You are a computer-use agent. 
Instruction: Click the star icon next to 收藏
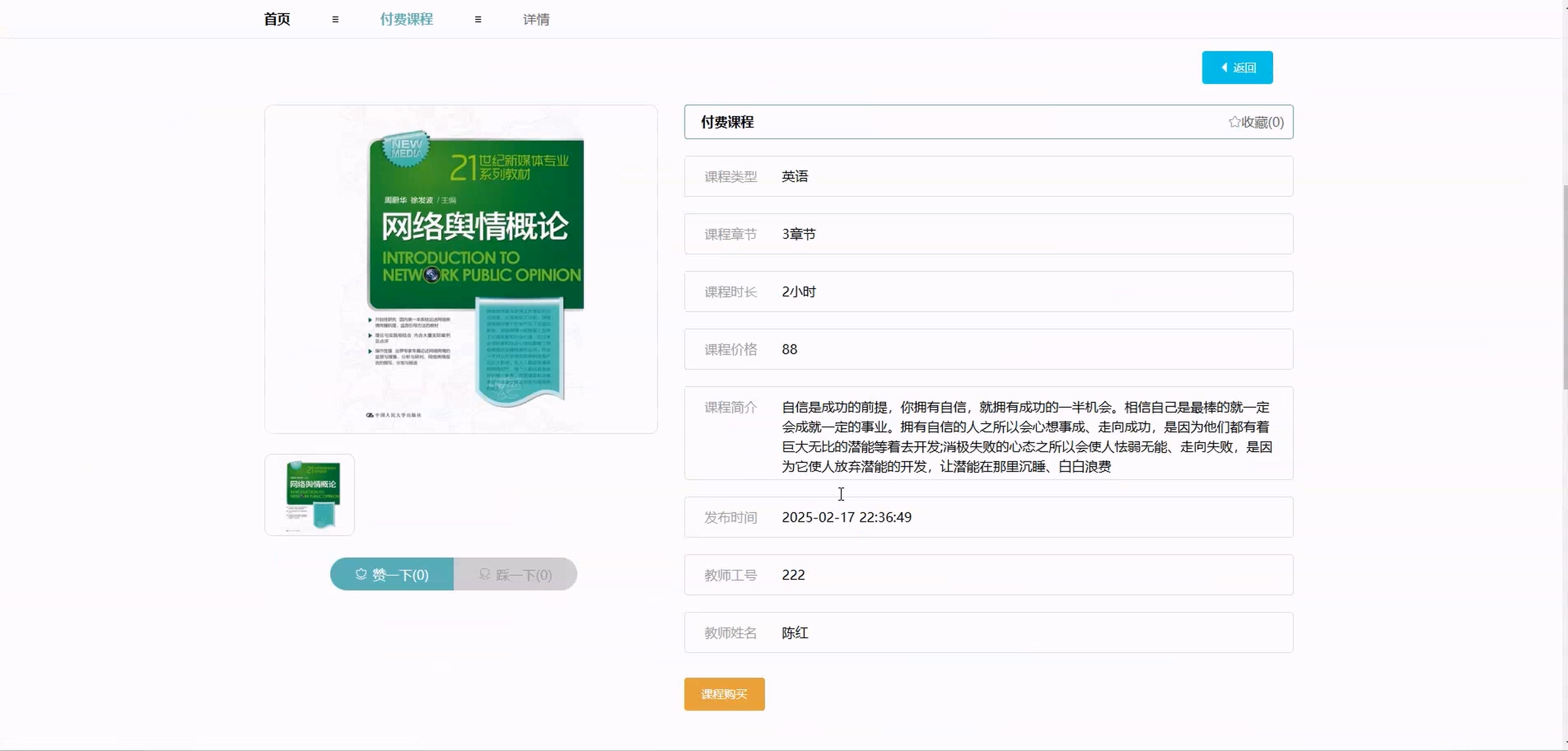click(1234, 122)
